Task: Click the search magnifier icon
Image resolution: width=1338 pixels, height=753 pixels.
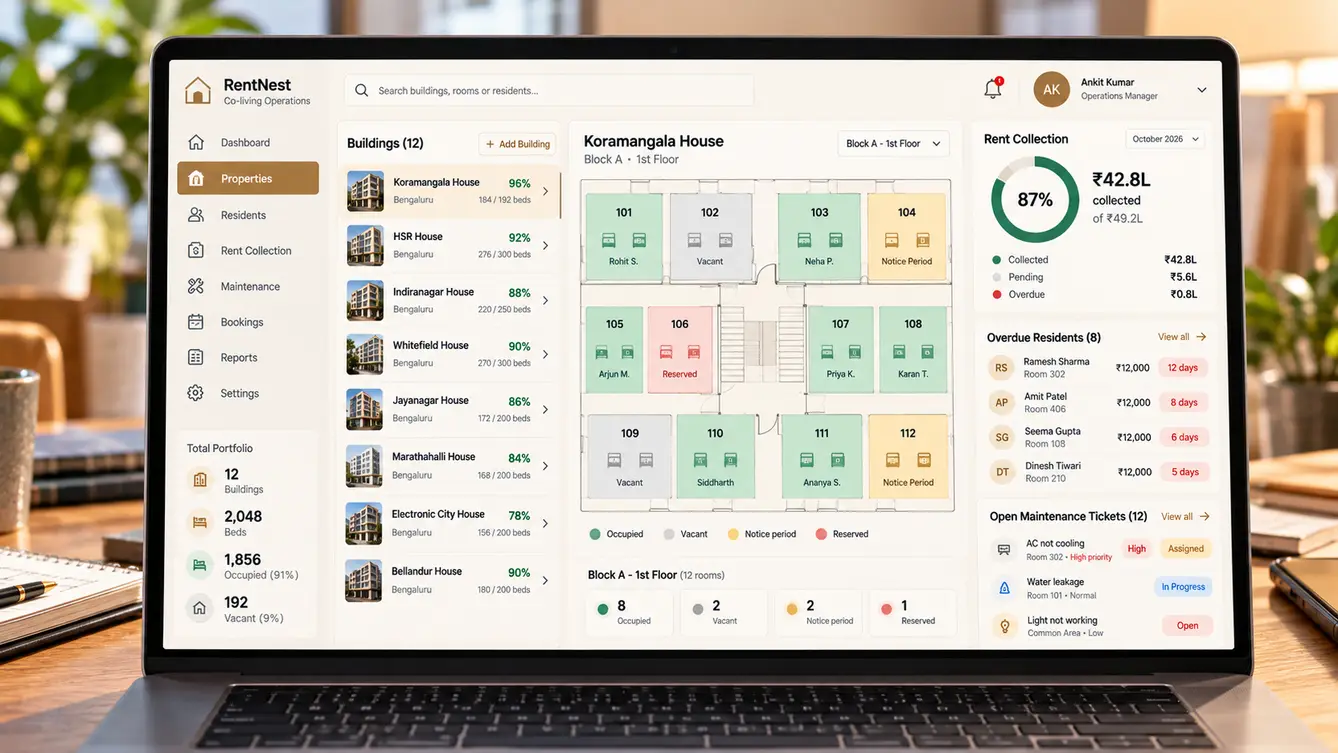Action: (361, 90)
